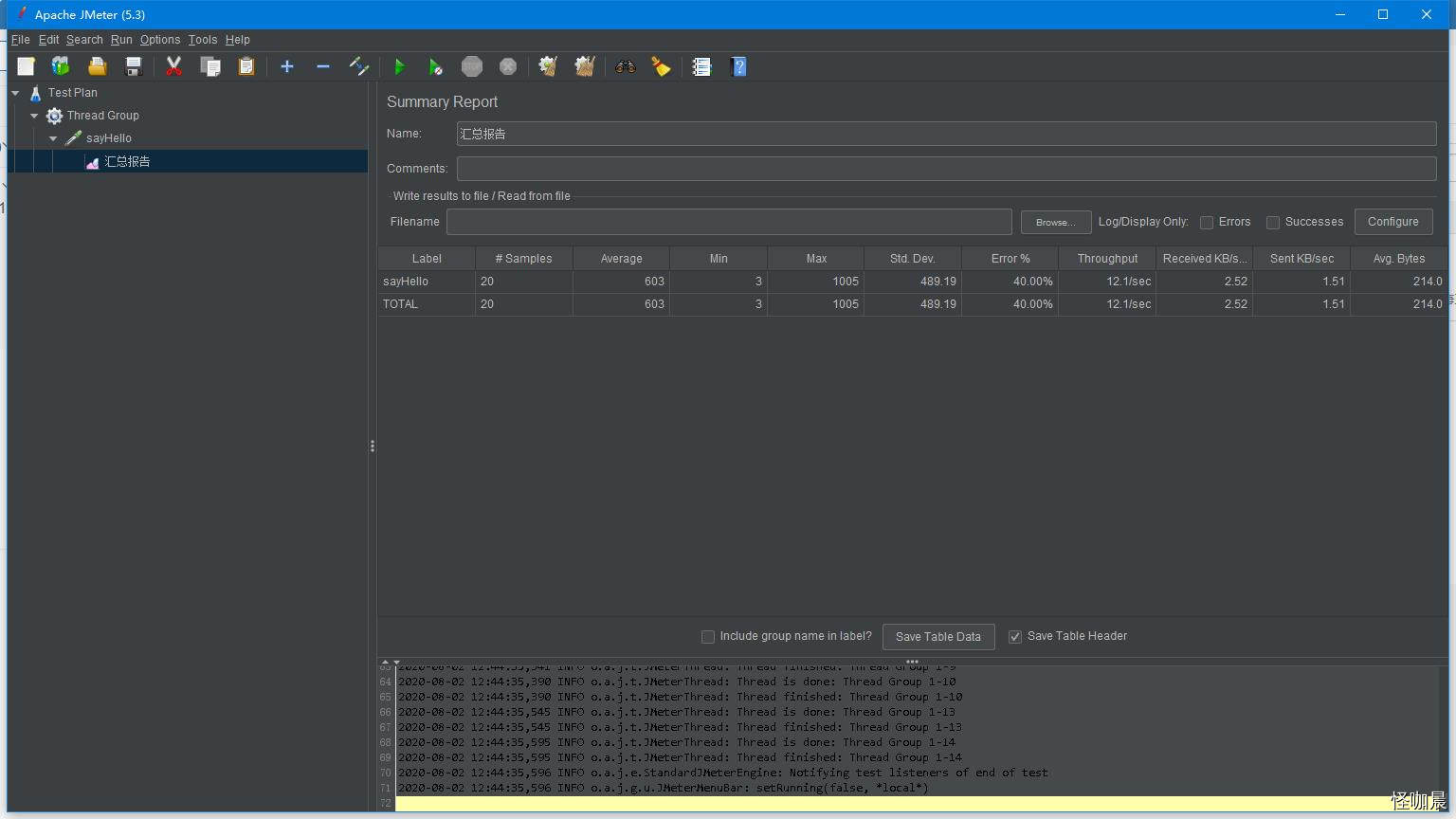1456x819 pixels.
Task: Click the Clear results broom icon
Action: 548,66
